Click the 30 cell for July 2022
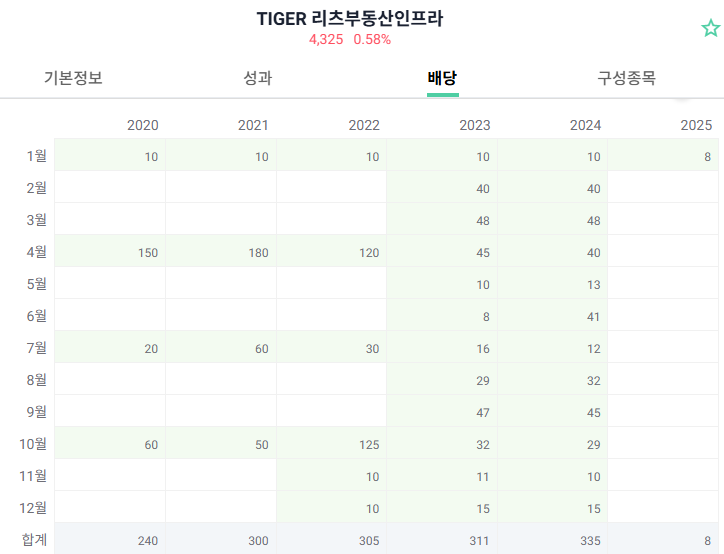724x554 pixels. tap(332, 347)
